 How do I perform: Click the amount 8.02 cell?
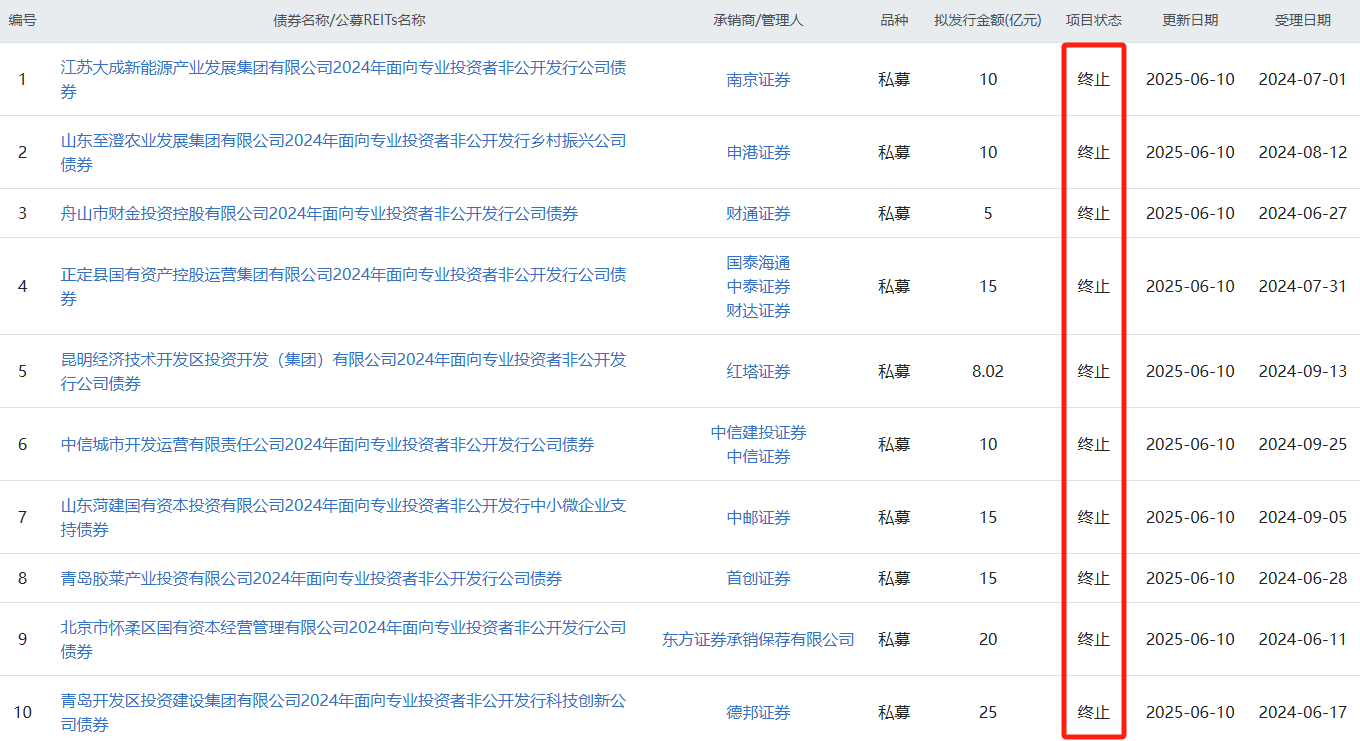(x=988, y=371)
